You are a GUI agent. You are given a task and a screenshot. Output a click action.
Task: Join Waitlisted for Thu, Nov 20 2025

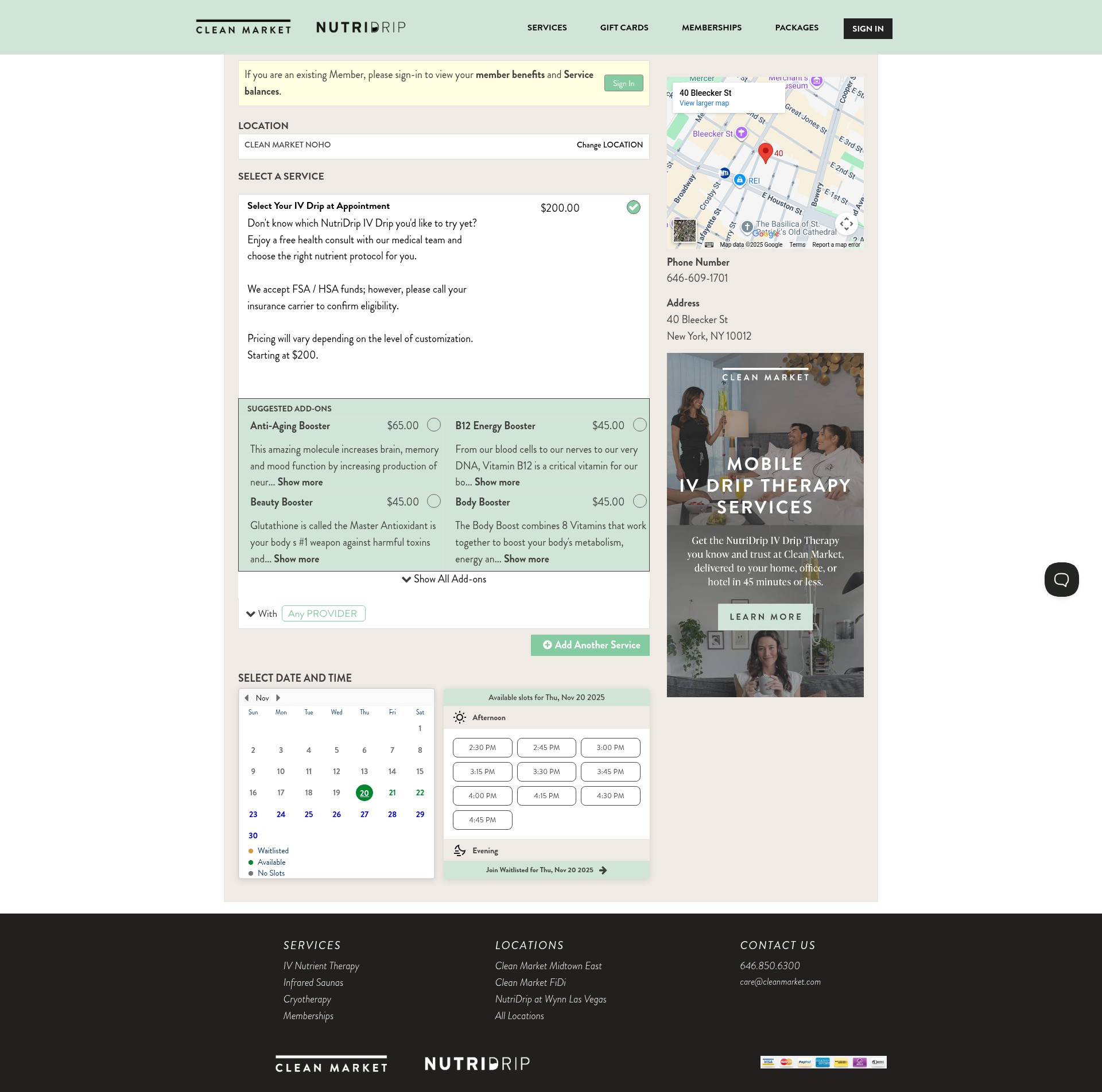[546, 871]
